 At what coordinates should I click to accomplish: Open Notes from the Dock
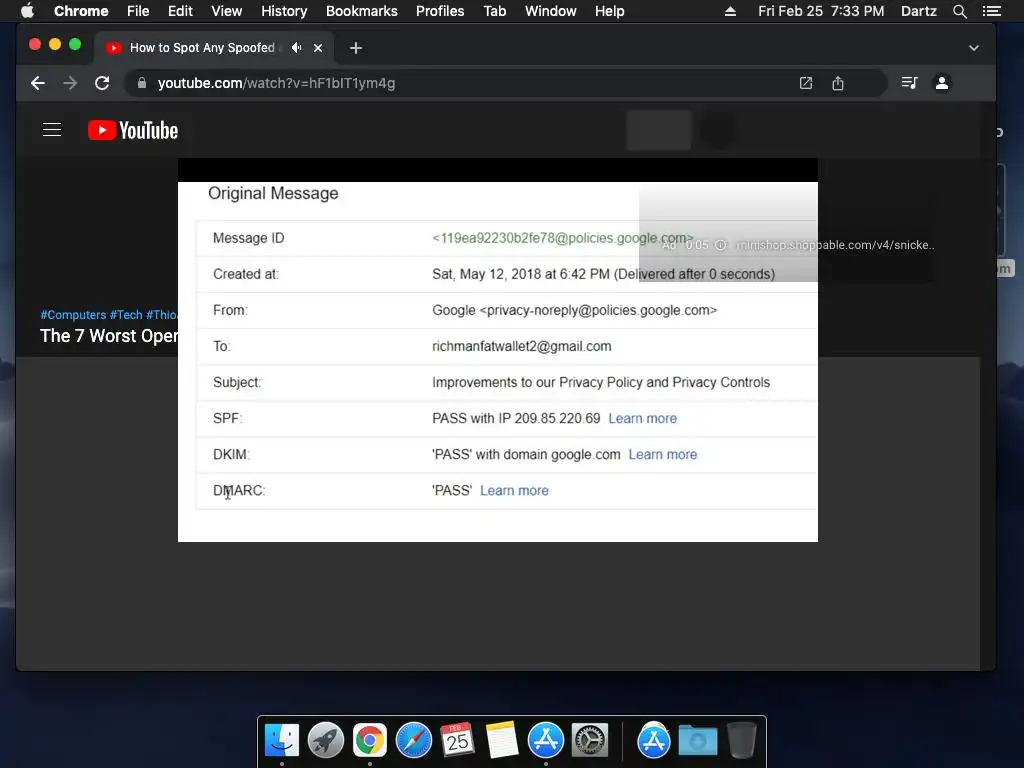tap(502, 741)
